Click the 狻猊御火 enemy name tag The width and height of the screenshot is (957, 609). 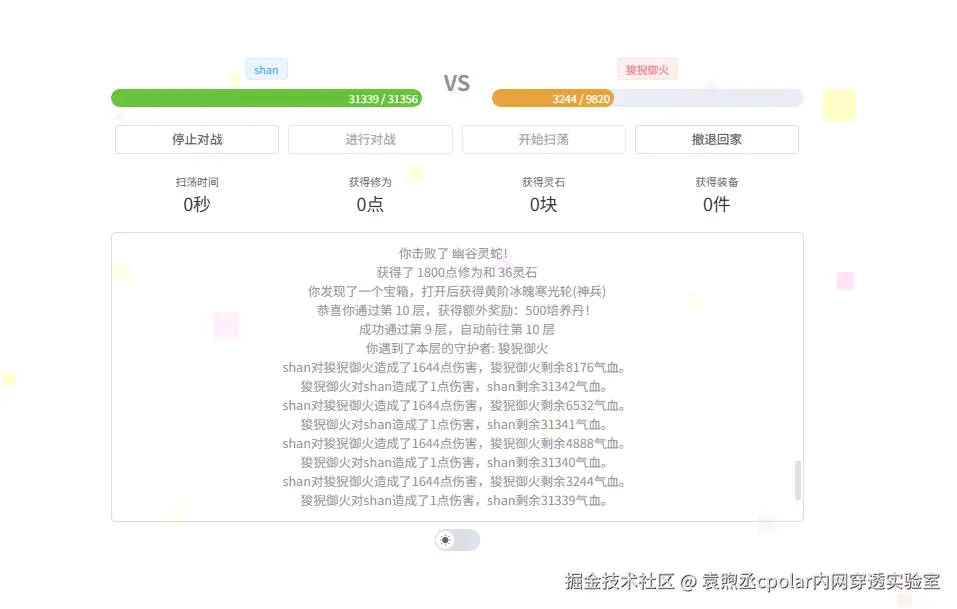pyautogui.click(x=647, y=70)
